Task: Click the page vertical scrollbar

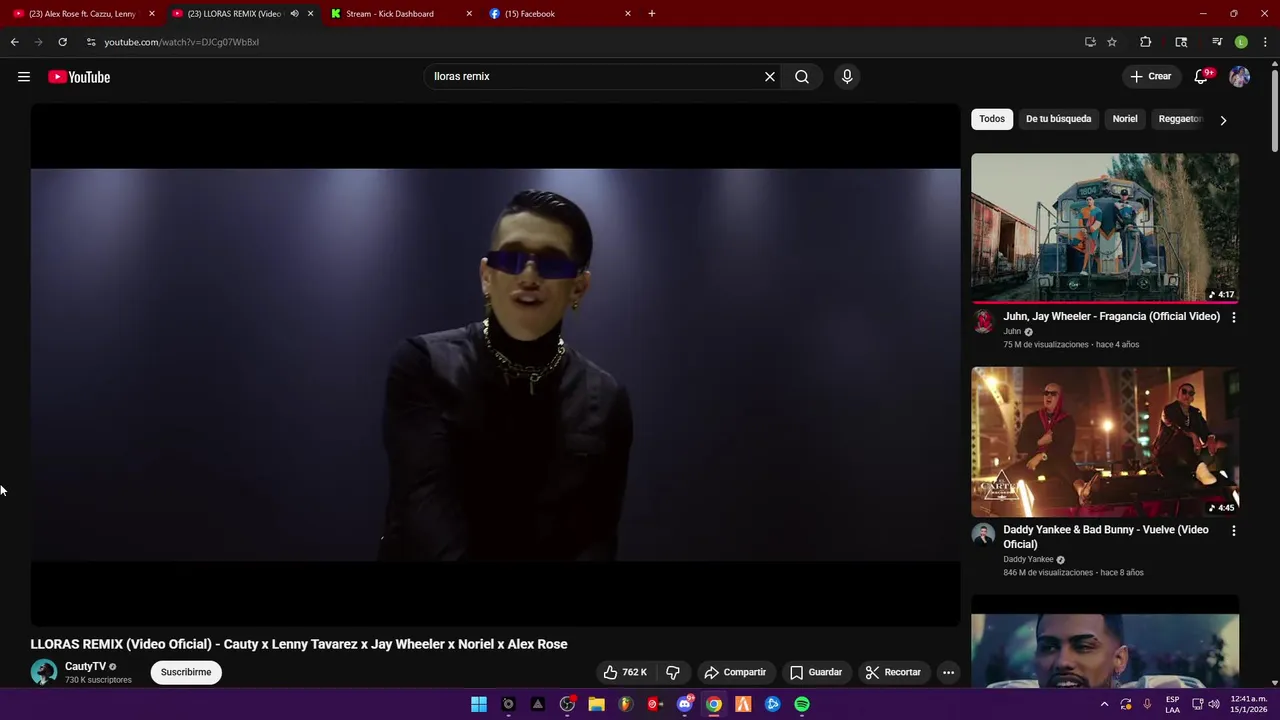Action: pos(1274,110)
